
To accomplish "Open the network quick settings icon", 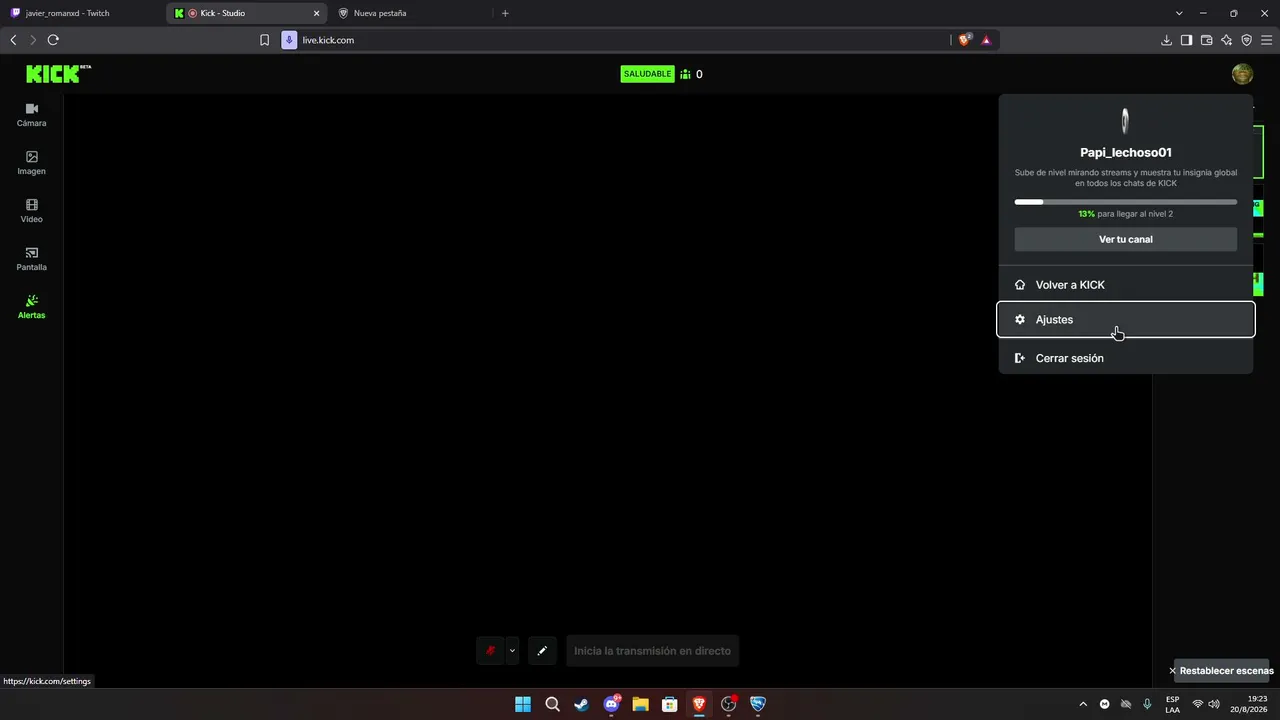I will point(1198,704).
